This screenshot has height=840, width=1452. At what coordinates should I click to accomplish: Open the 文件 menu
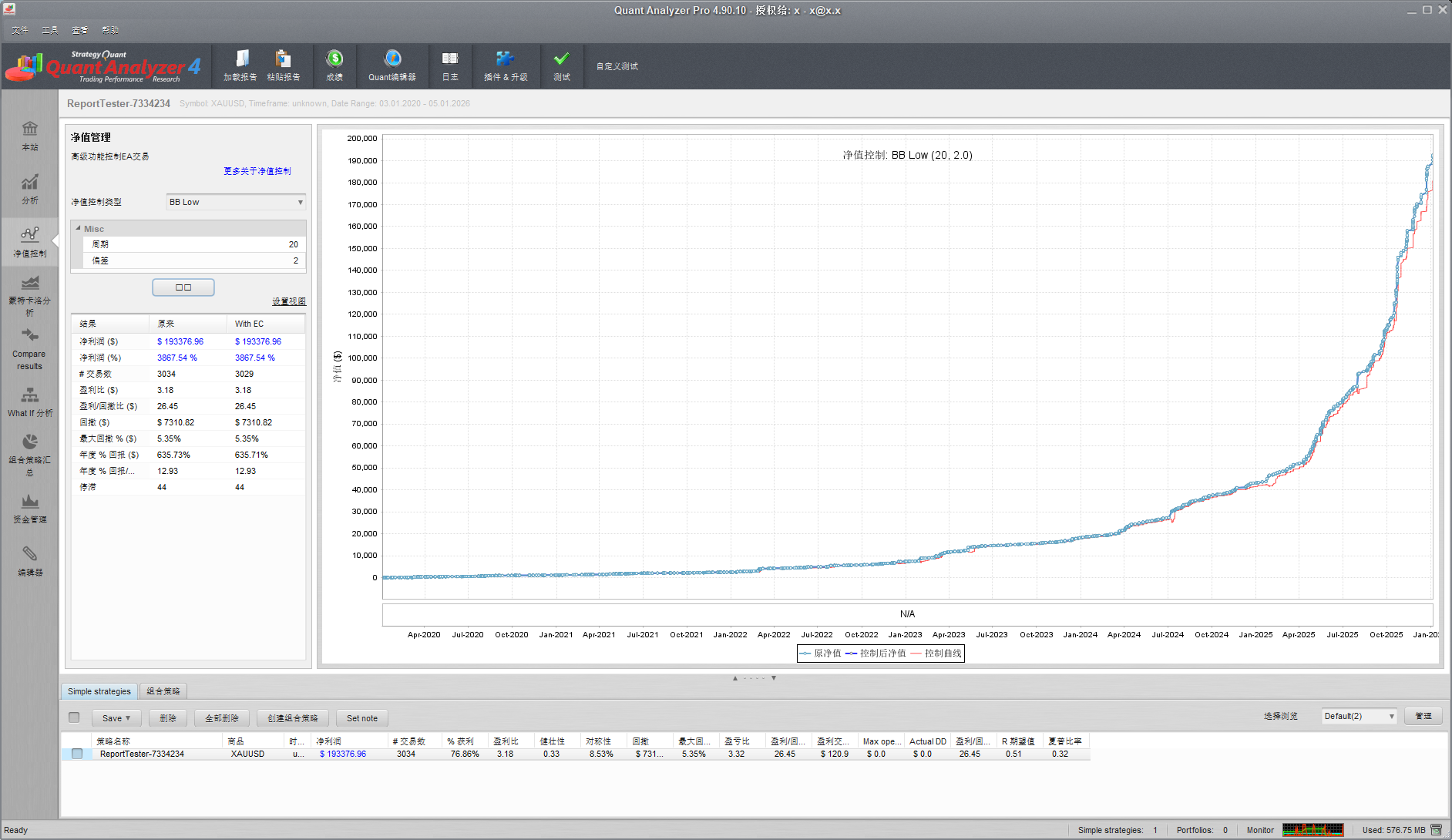(20, 30)
